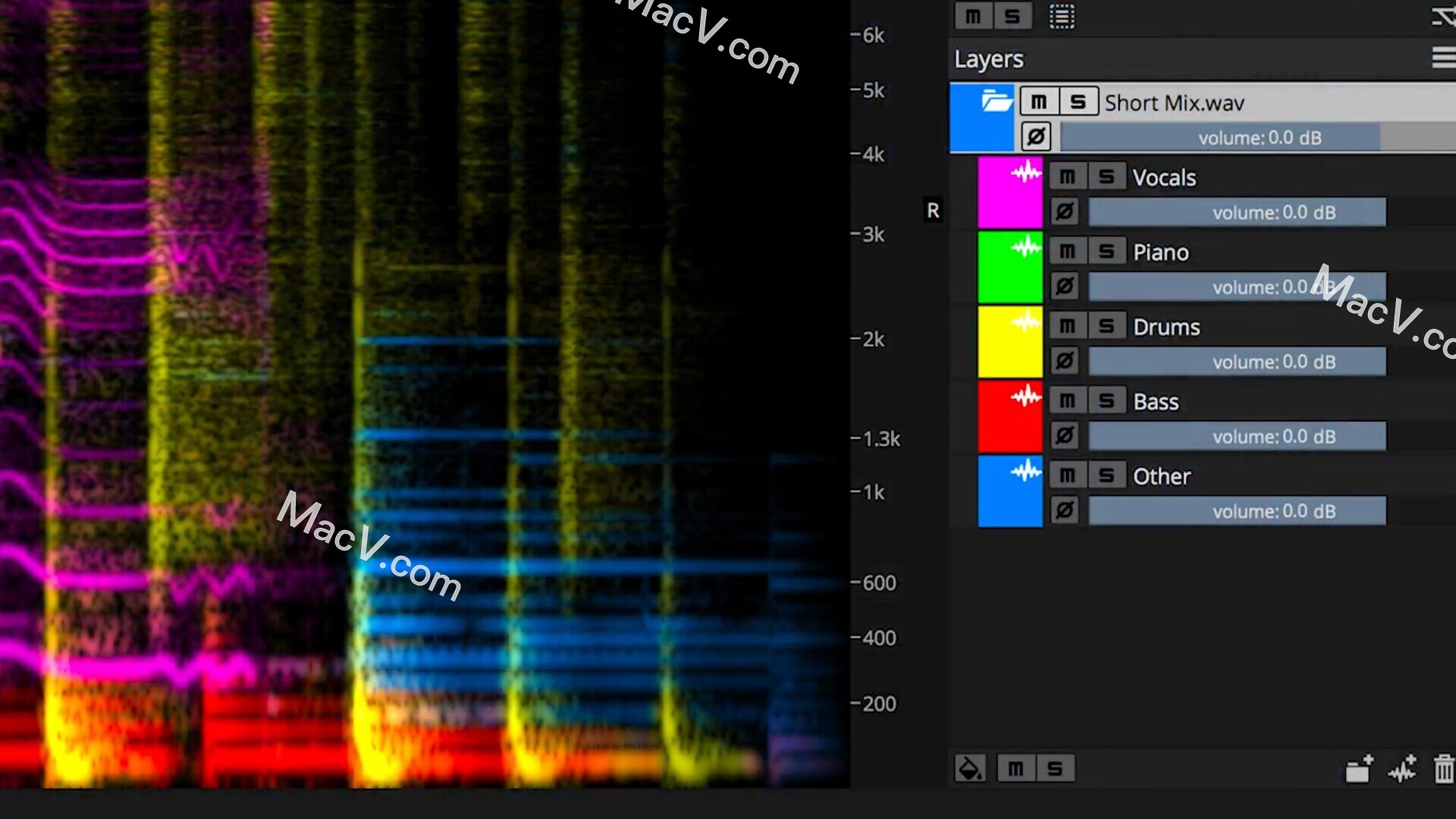1456x819 pixels.
Task: Mute the Drums layer
Action: (x=1068, y=325)
